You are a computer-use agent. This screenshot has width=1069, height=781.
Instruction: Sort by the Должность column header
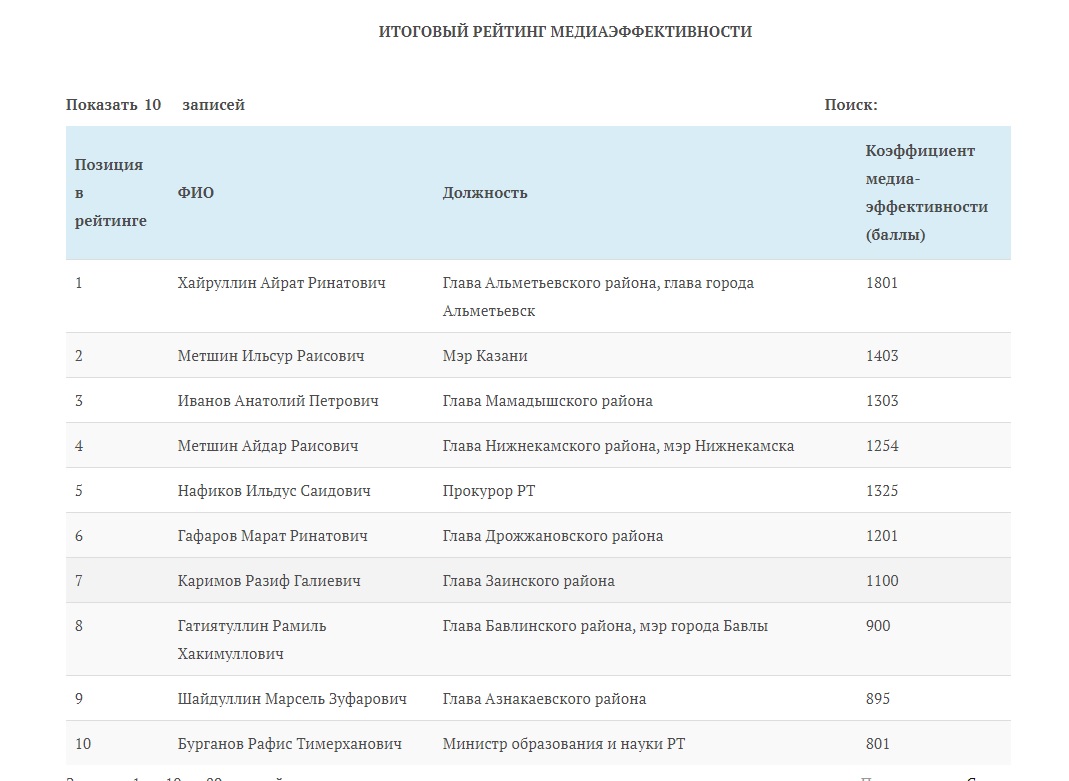pyautogui.click(x=485, y=193)
